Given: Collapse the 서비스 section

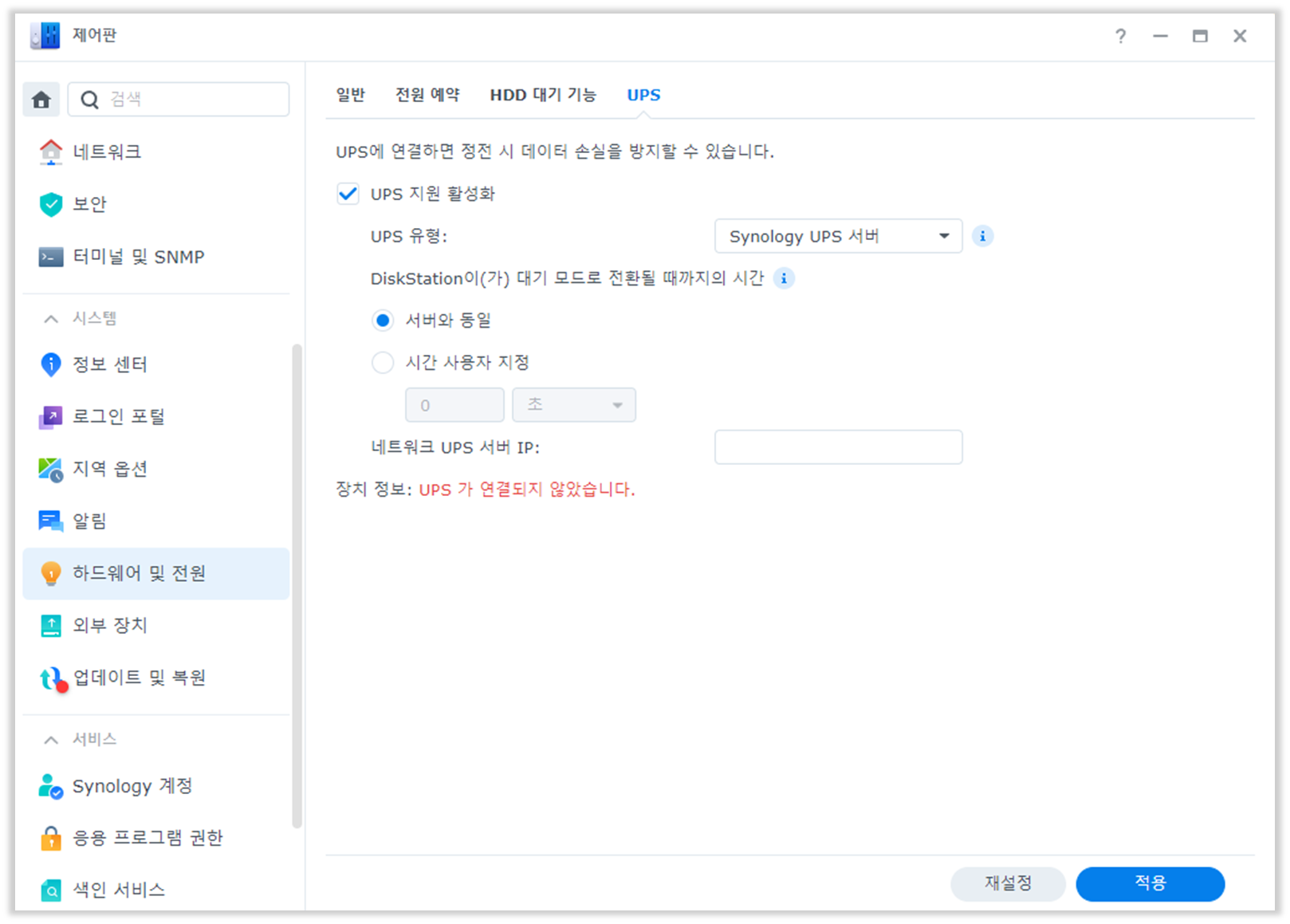Looking at the screenshot, I should [x=51, y=740].
